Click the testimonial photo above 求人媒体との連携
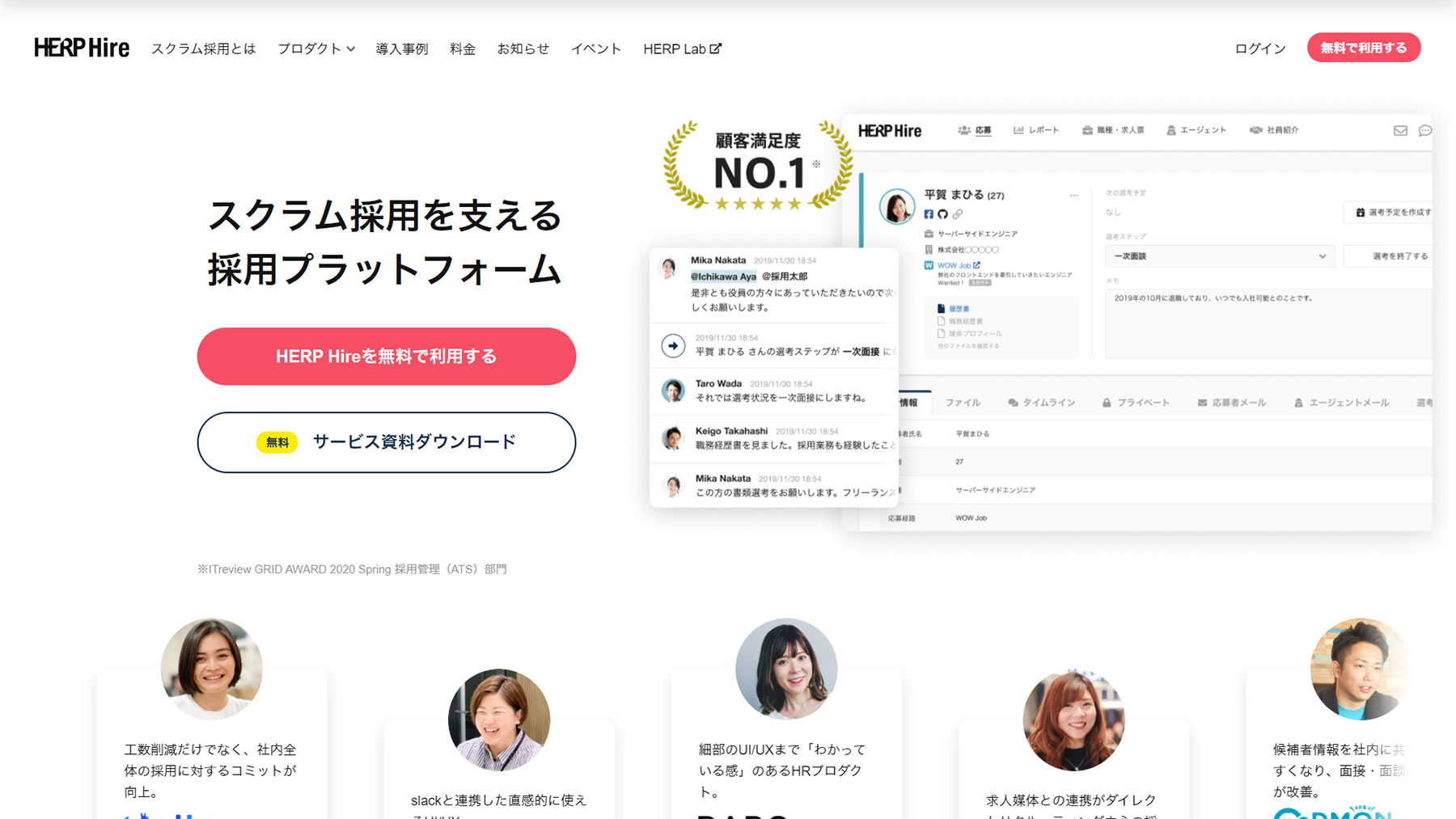Viewport: 1456px width, 819px height. 1073,720
